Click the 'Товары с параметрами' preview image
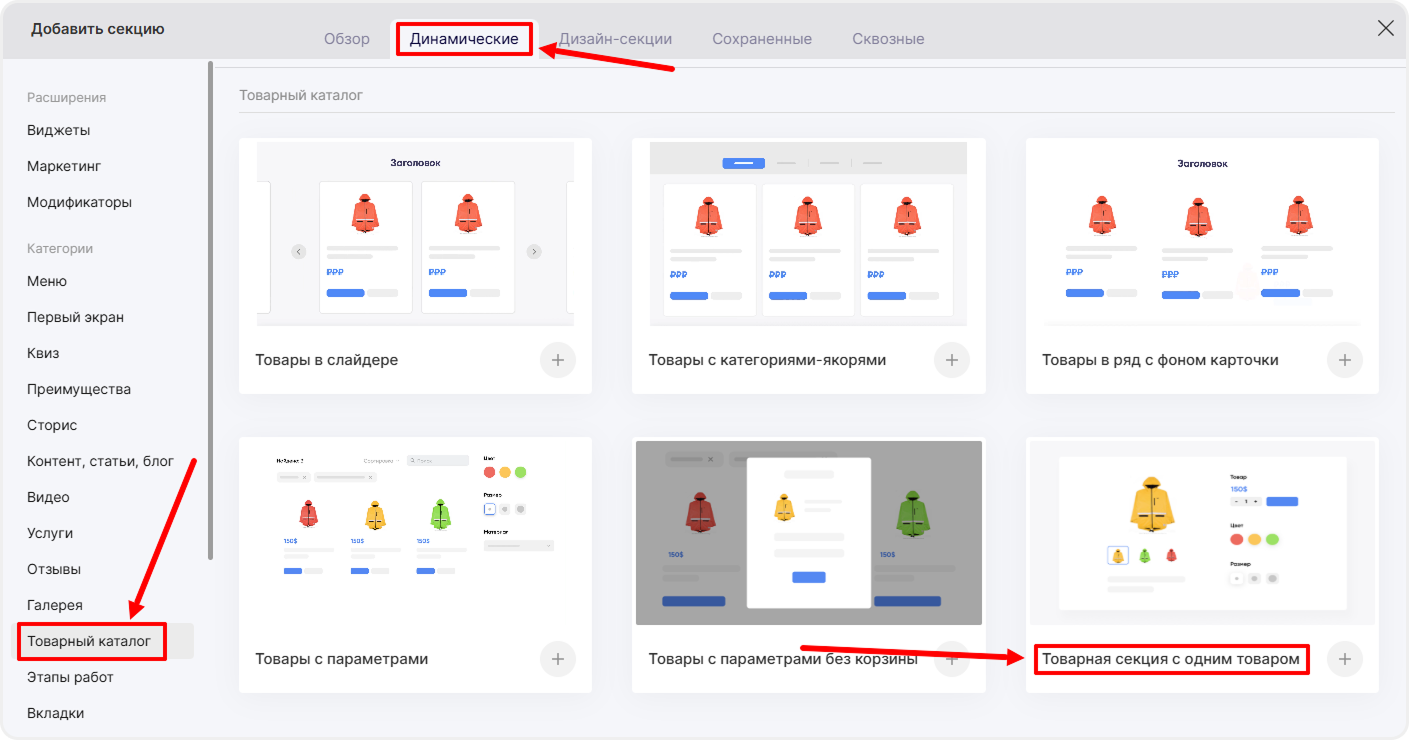Image resolution: width=1409 pixels, height=740 pixels. click(415, 530)
